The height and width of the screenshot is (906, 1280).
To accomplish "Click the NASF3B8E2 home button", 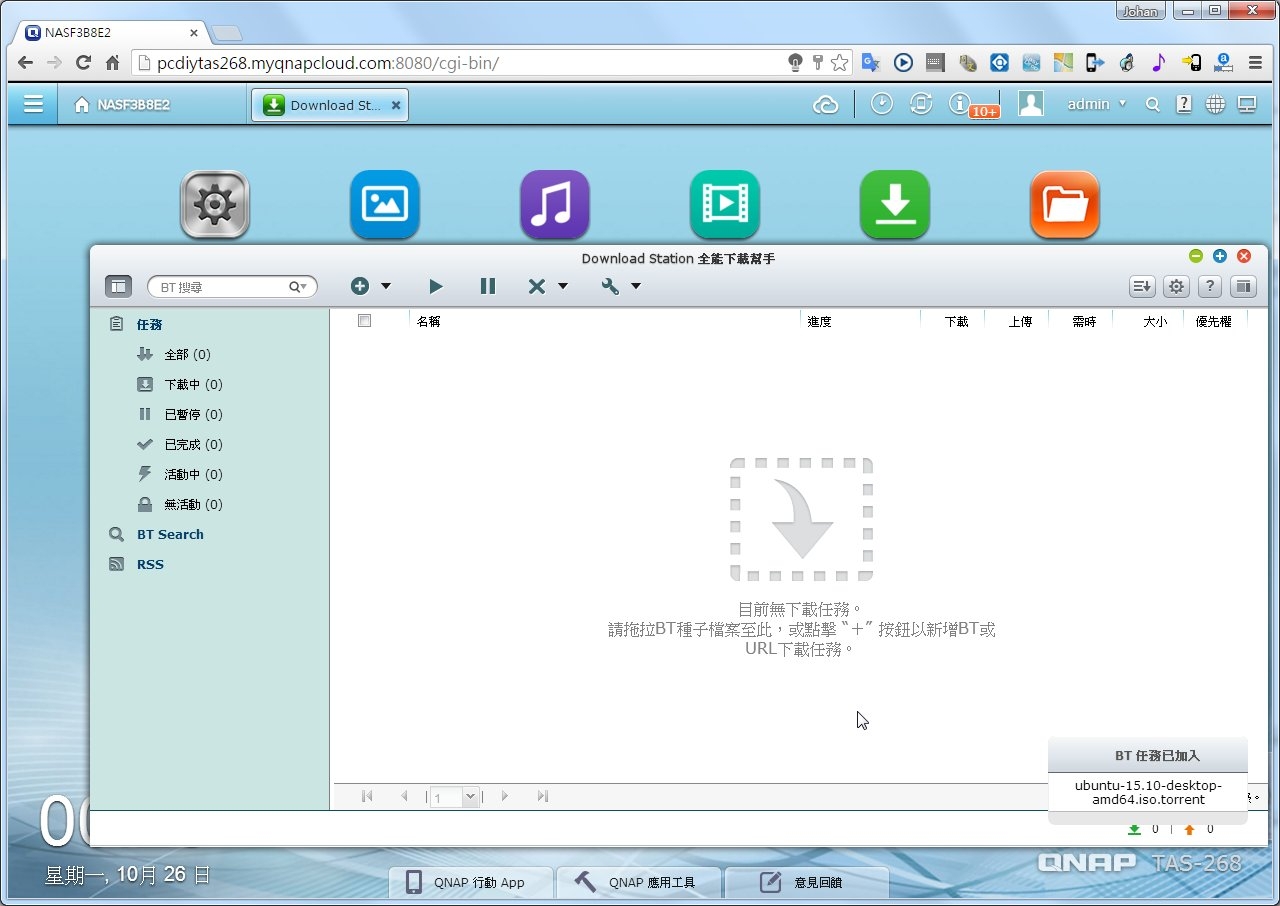I will pos(122,104).
